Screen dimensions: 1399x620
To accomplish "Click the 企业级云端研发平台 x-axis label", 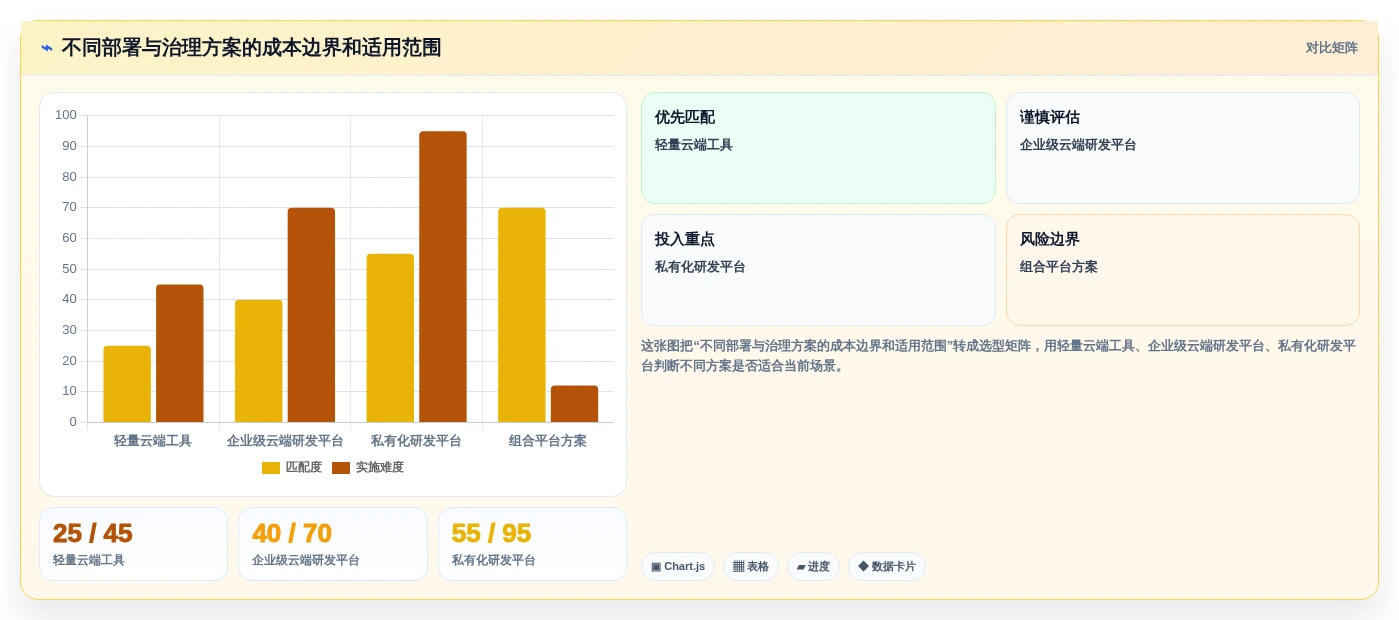I will click(x=285, y=441).
